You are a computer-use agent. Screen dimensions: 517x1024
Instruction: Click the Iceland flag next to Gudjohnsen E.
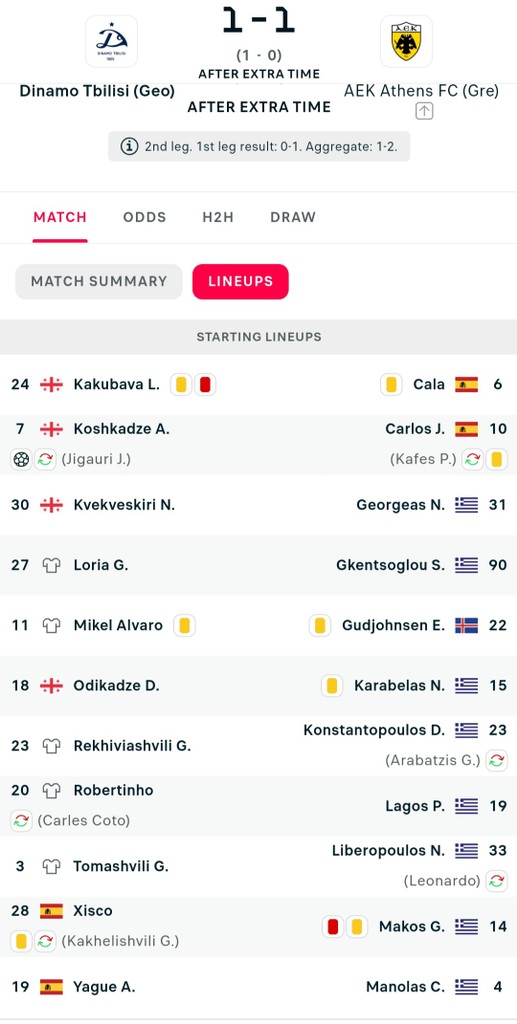point(467,626)
